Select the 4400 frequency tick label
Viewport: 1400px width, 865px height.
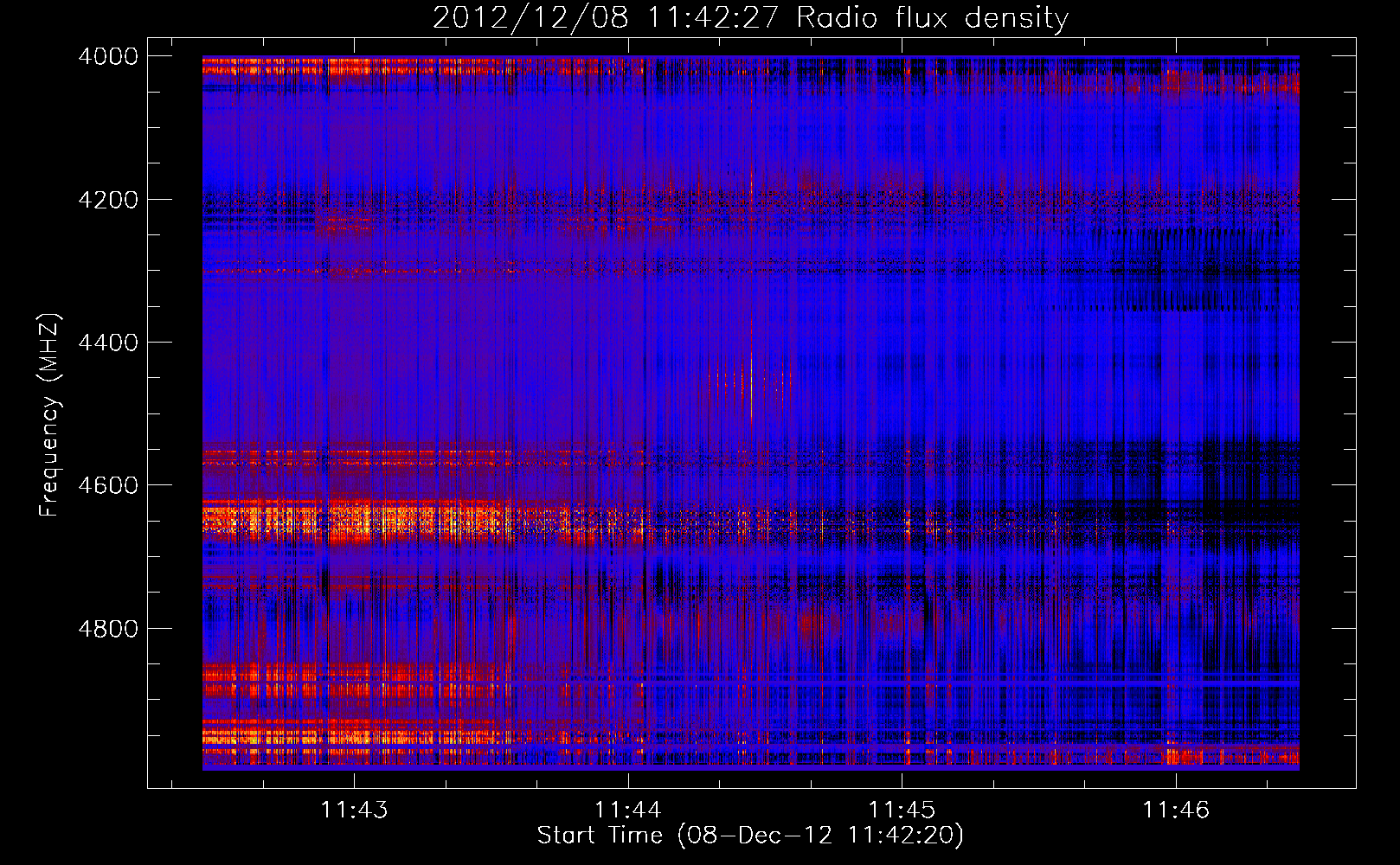pos(108,343)
